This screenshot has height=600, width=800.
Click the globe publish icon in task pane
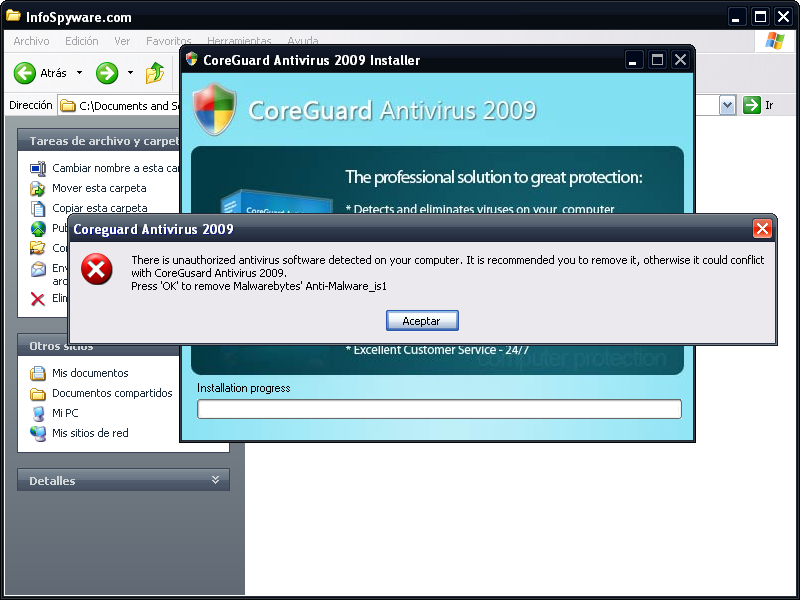tap(38, 228)
